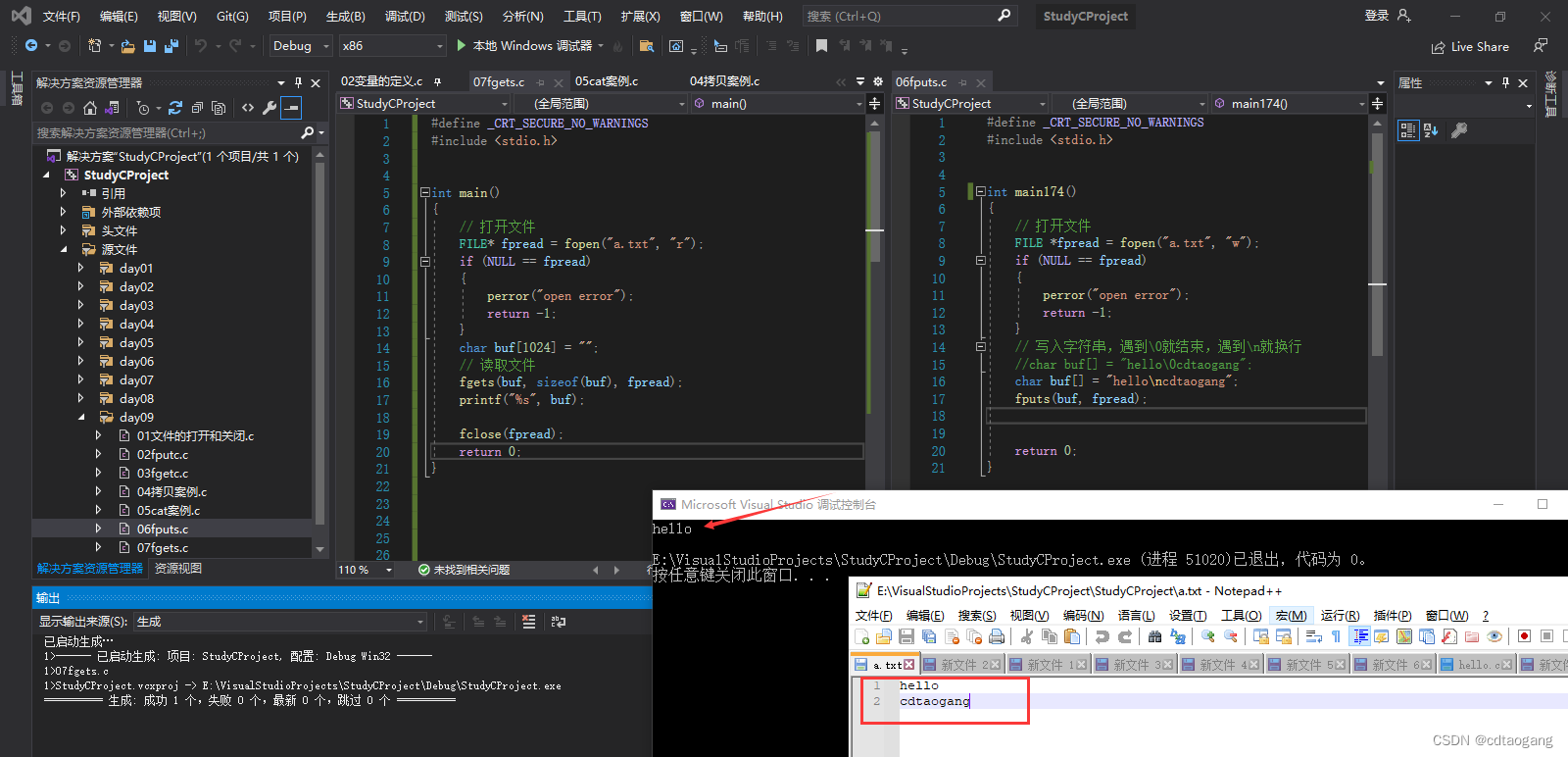Click the 登录 sign-in link
The image size is (1568, 757).
click(x=1377, y=16)
